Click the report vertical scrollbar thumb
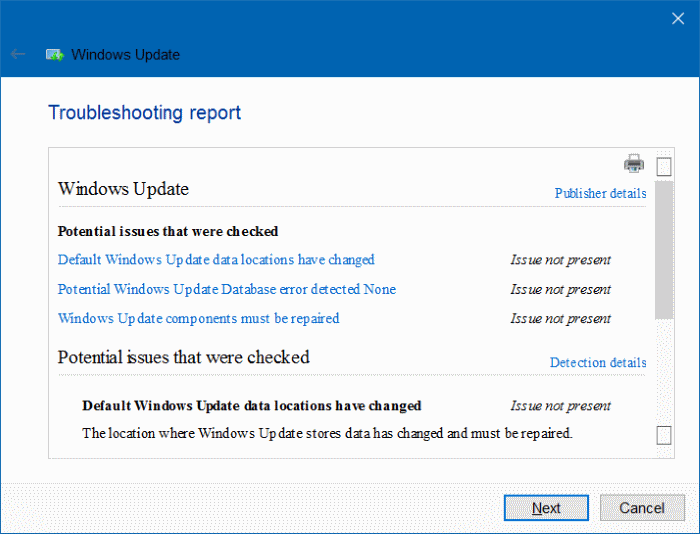Viewport: 700px width, 534px height. point(664,250)
